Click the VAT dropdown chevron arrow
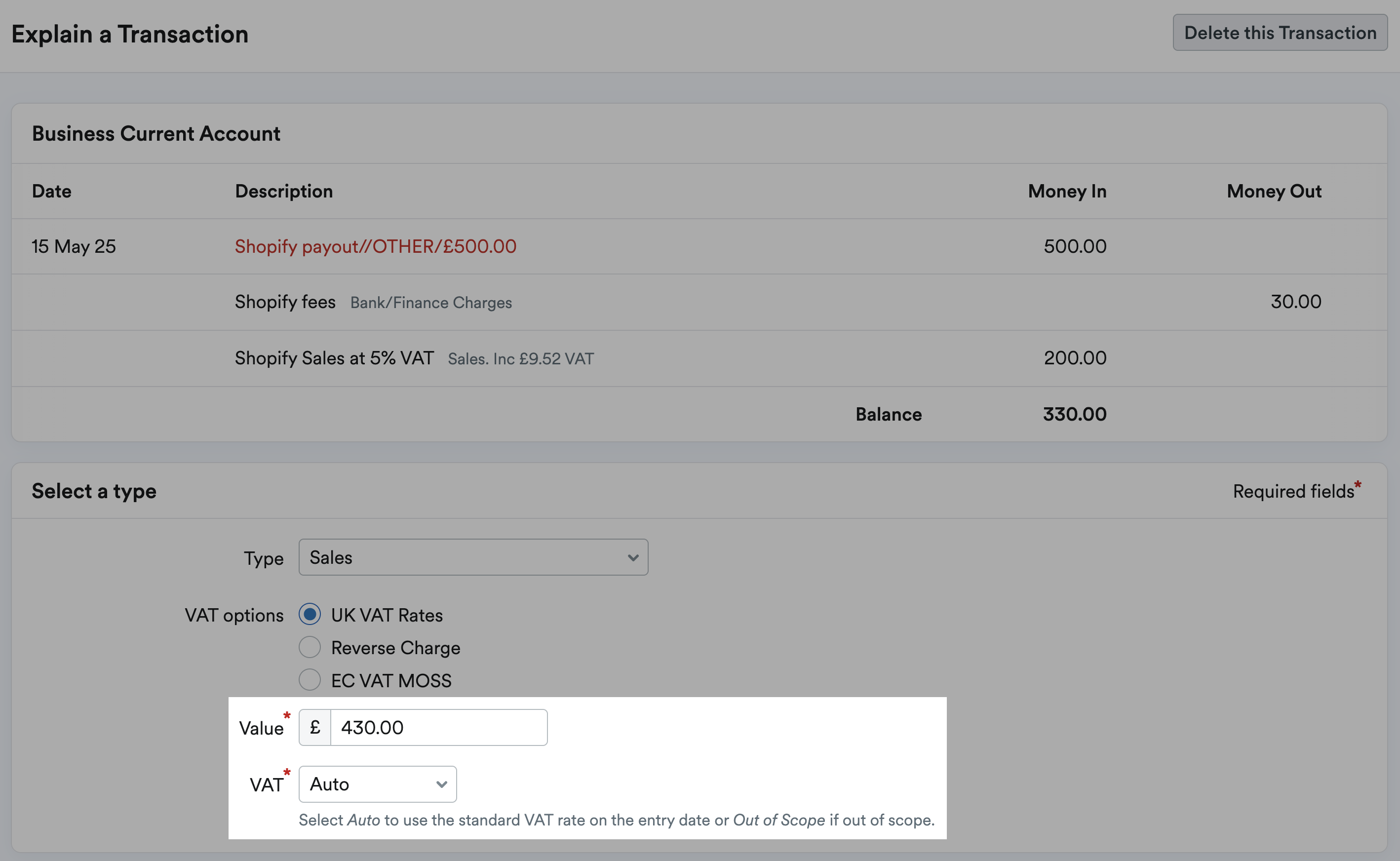The image size is (1400, 861). click(441, 784)
